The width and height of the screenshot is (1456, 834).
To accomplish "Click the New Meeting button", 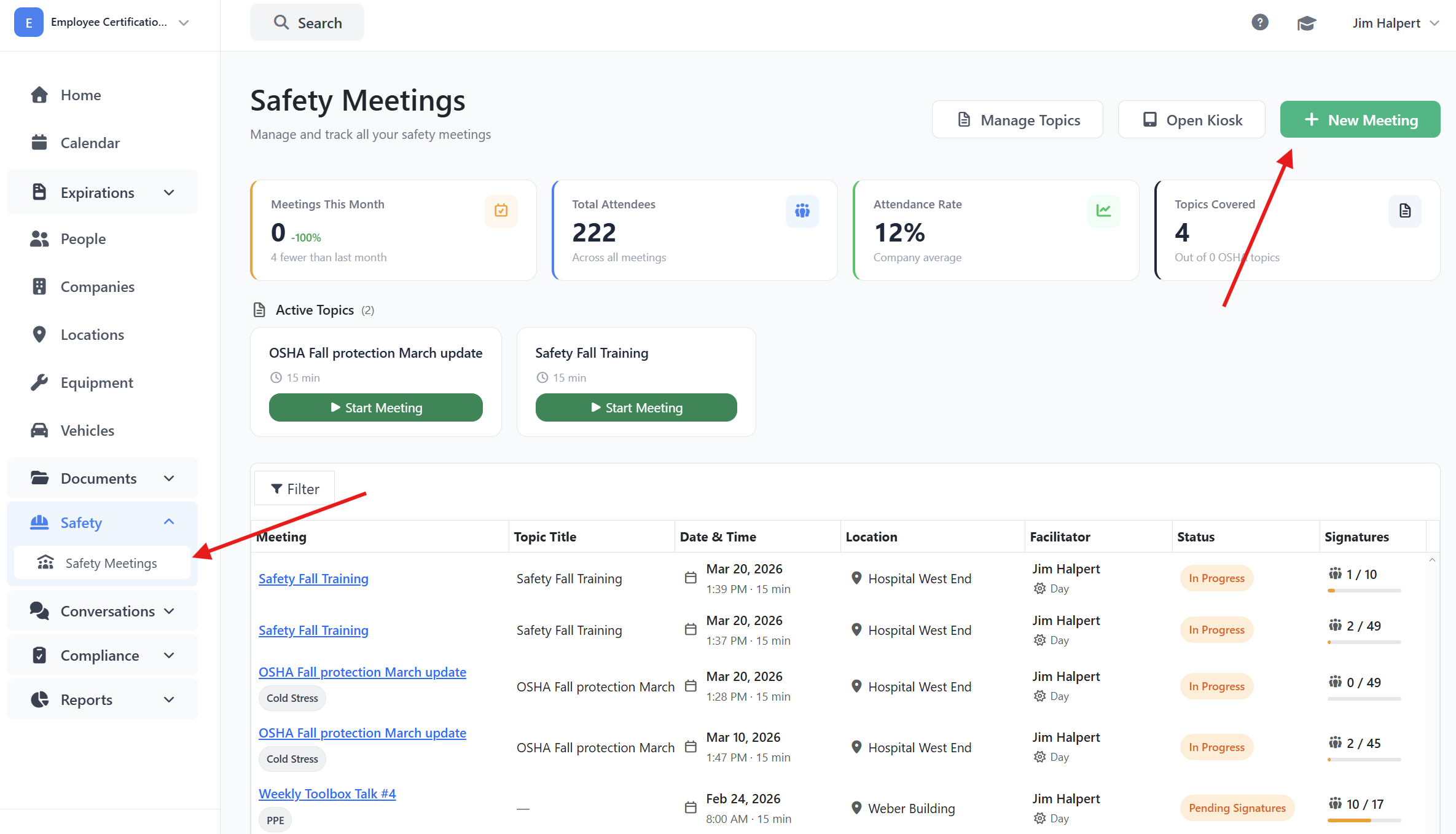I will [1360, 120].
